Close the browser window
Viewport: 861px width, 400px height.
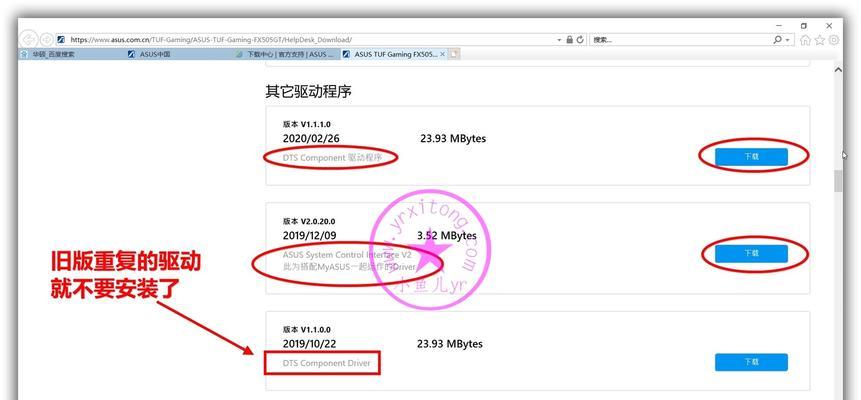(x=829, y=26)
